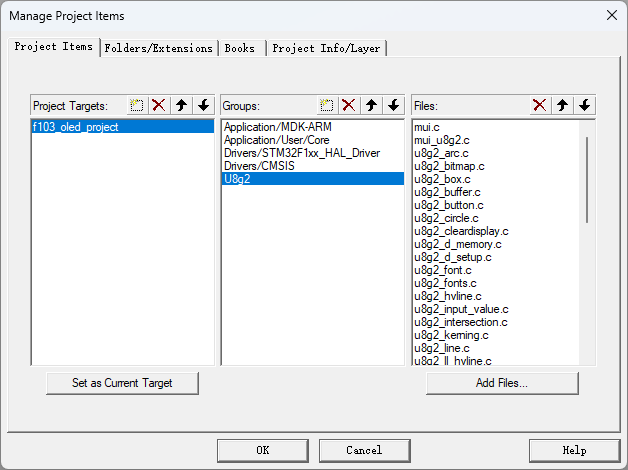
Task: Select file u8g2_font.c
Action: (x=496, y=270)
